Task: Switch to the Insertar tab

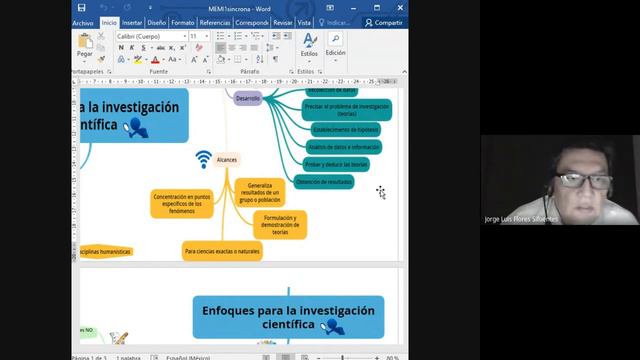Action: coord(132,23)
